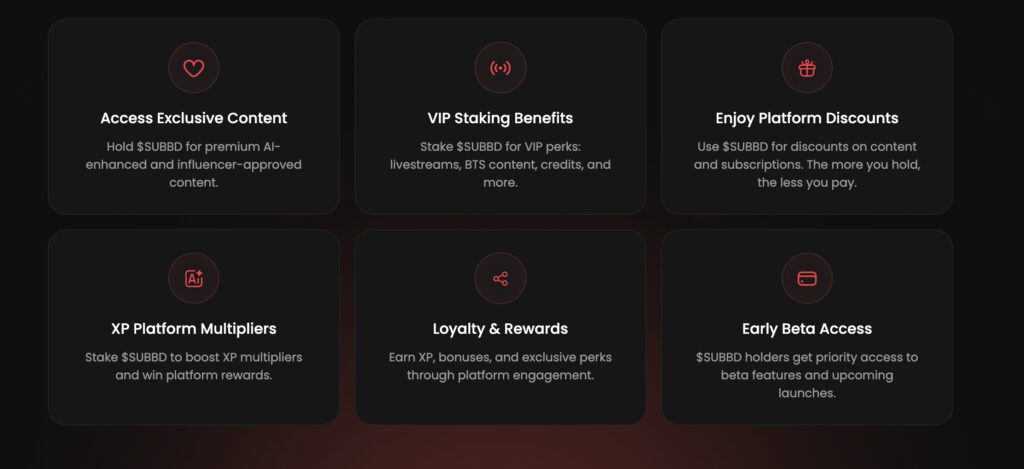The image size is (1024, 469).
Task: Select the VIP Staking Benefits heading
Action: (x=500, y=118)
